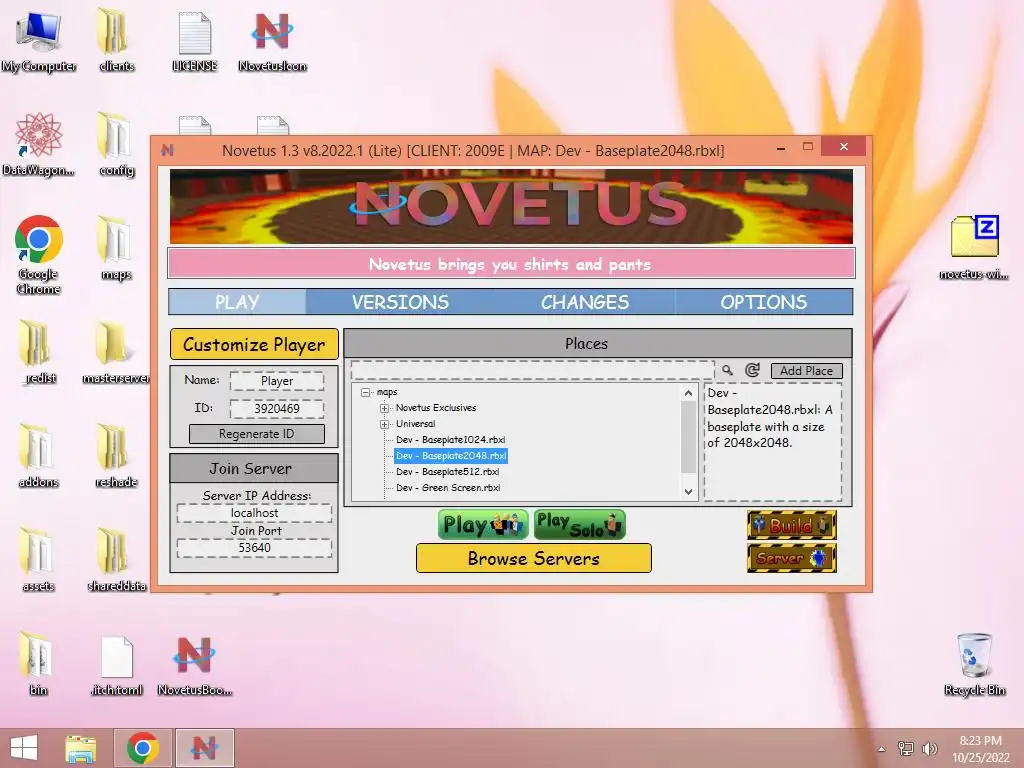
Task: Expand the Universal tree node
Action: point(385,424)
